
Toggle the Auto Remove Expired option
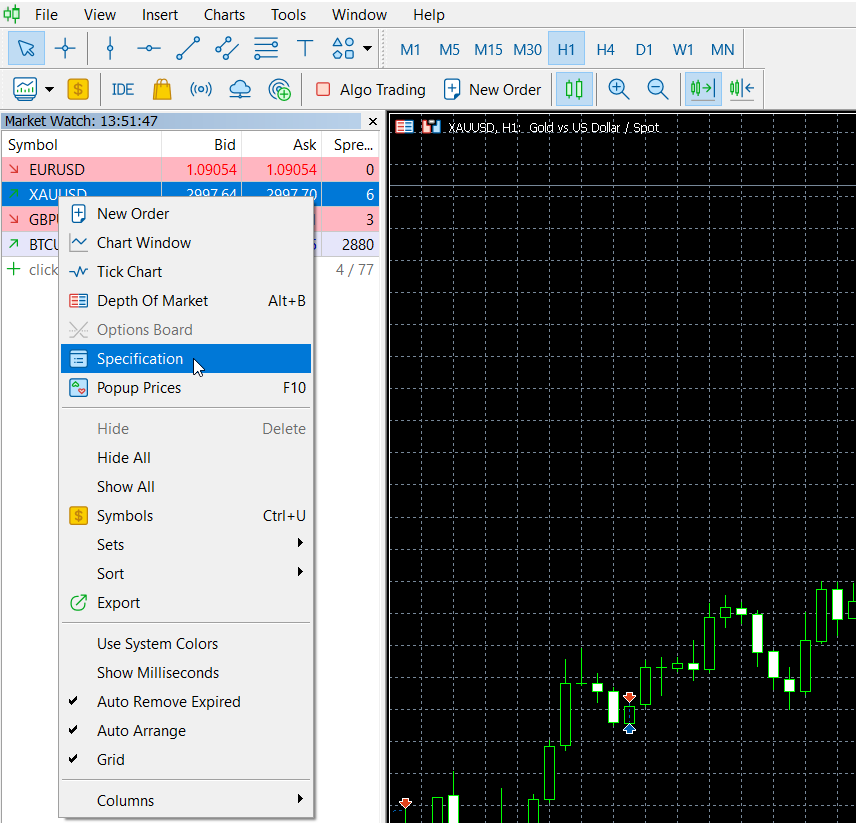[x=168, y=702]
